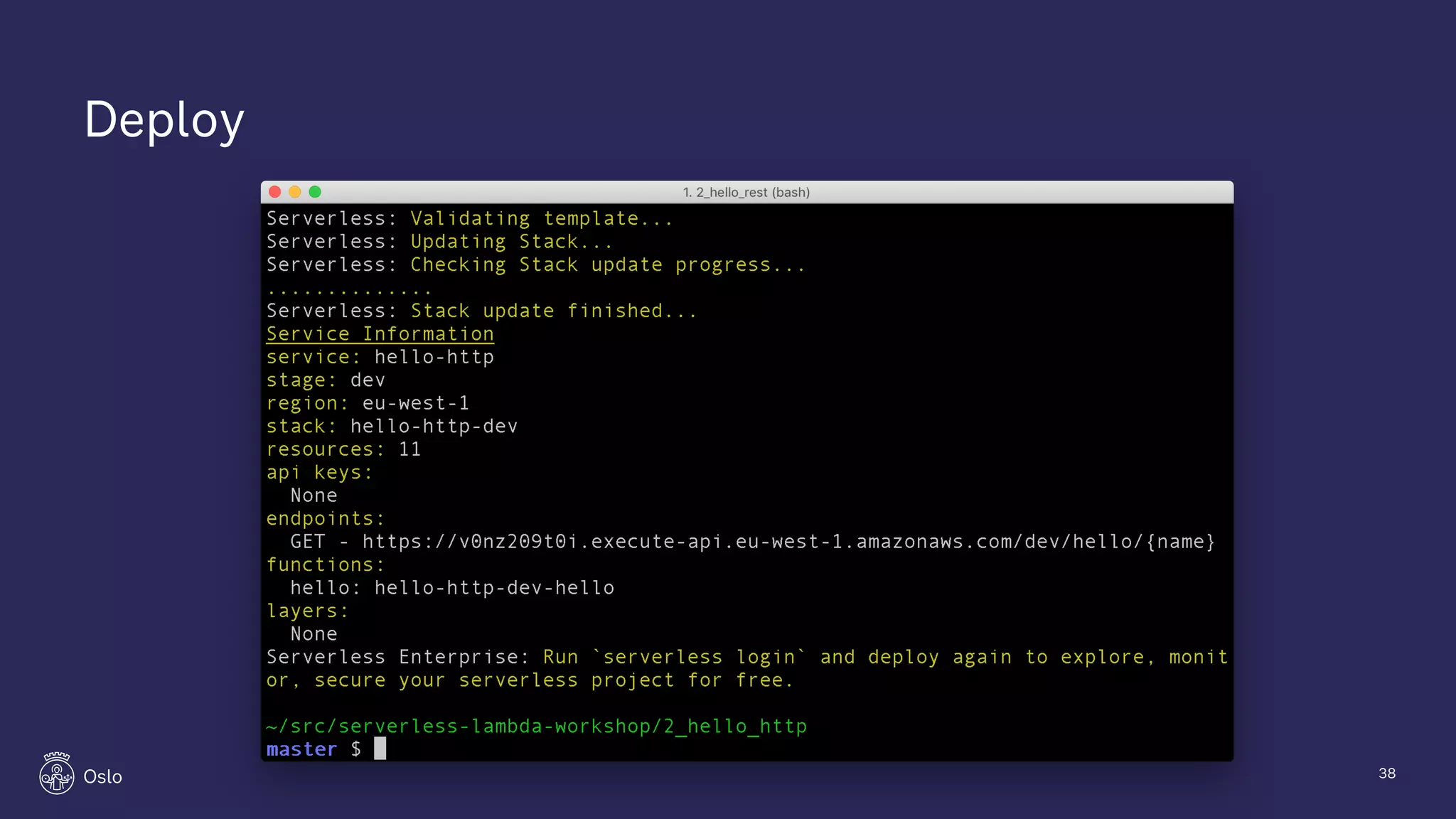Click the 'endpoints:' label
This screenshot has height=819, width=1456.
coord(326,519)
